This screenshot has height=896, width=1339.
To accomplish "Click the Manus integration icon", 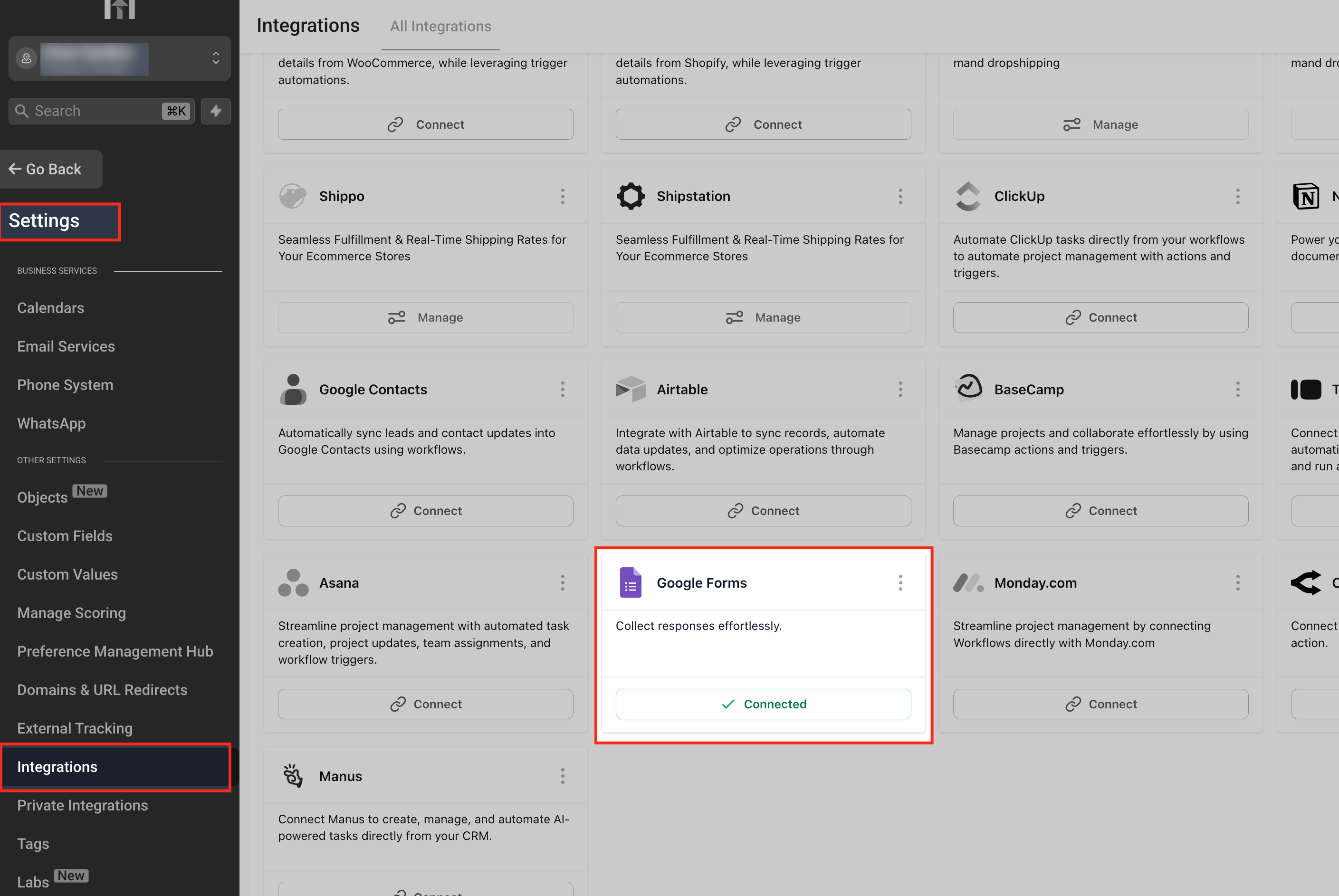I will pos(293,775).
